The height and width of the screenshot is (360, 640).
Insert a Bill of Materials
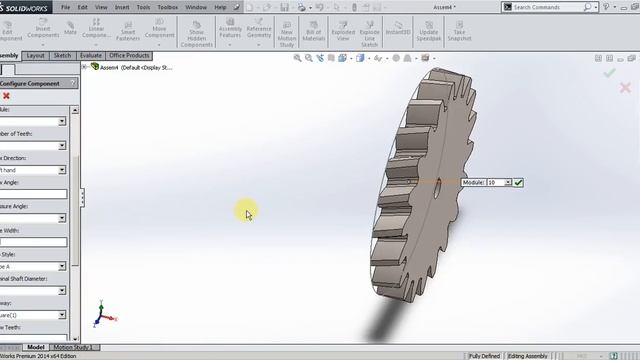(x=313, y=31)
